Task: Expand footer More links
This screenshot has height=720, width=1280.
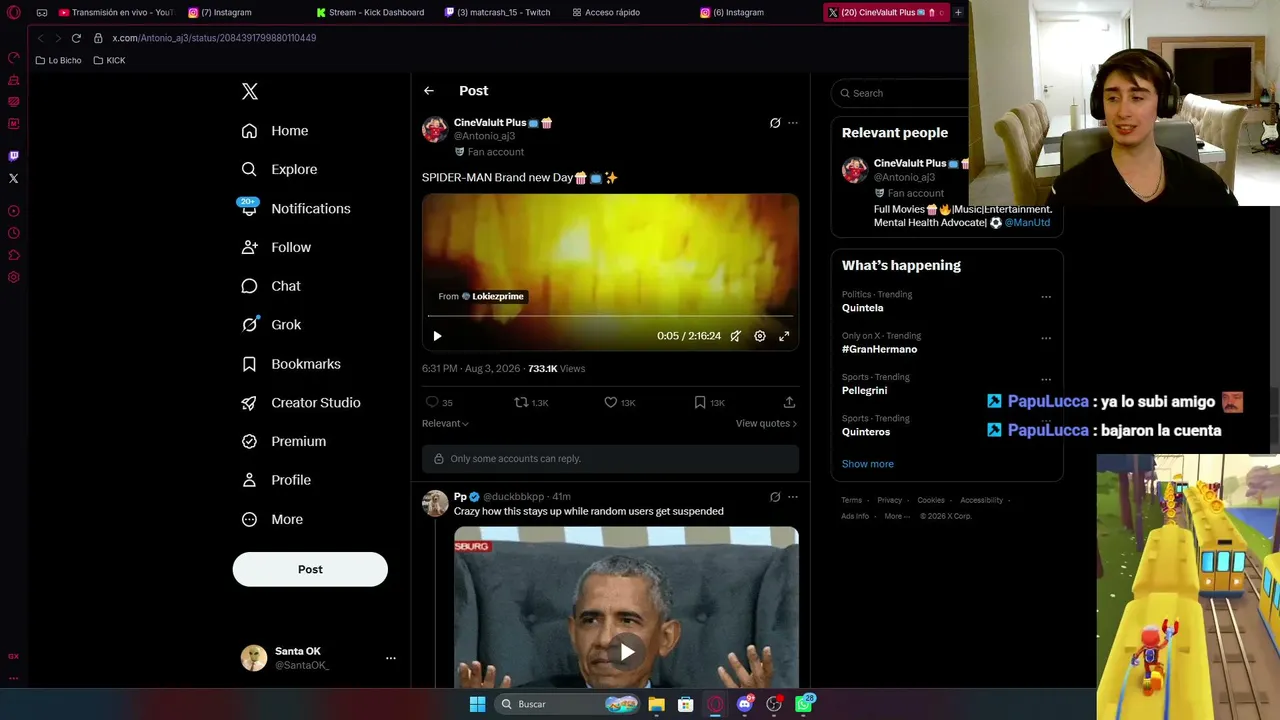Action: (897, 516)
